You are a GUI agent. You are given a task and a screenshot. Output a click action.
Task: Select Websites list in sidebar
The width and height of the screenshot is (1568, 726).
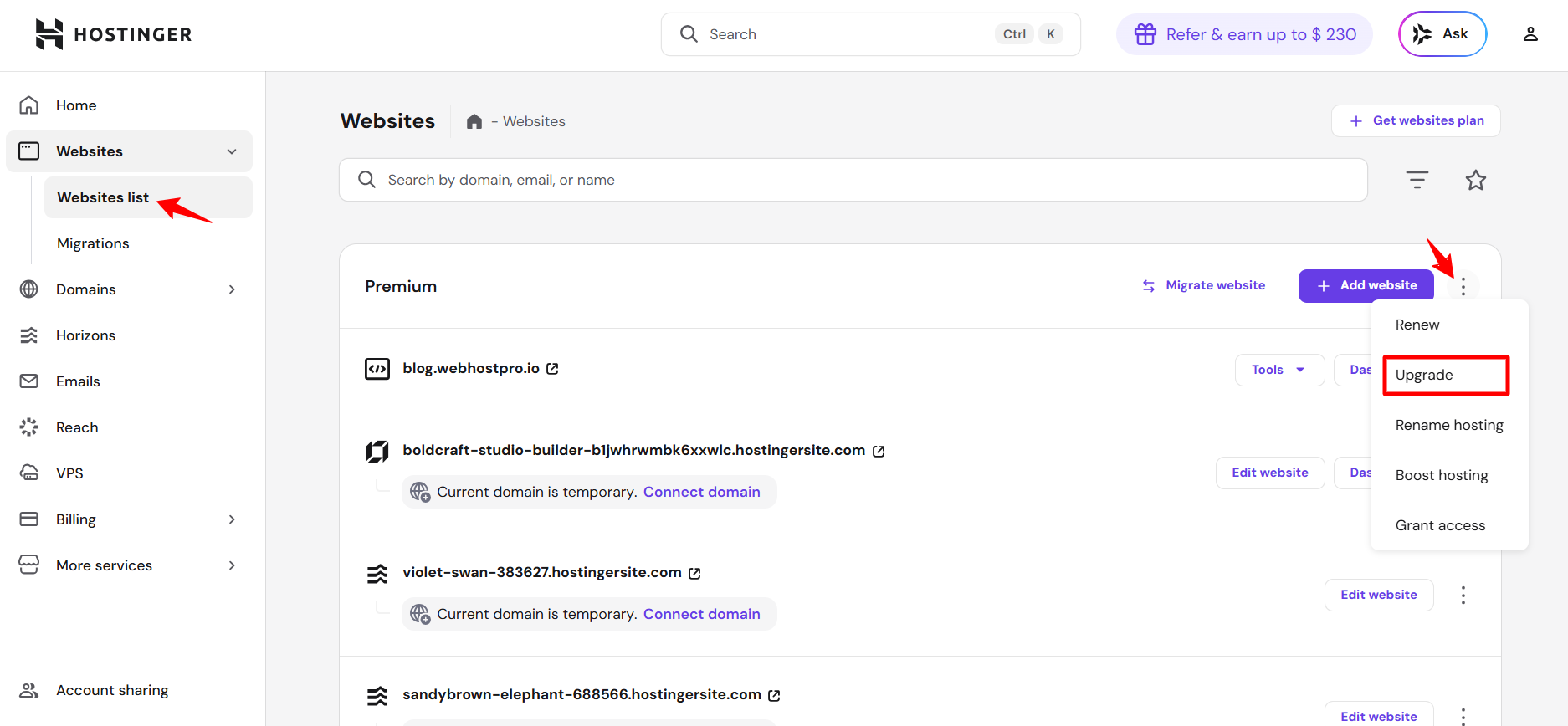148,197
